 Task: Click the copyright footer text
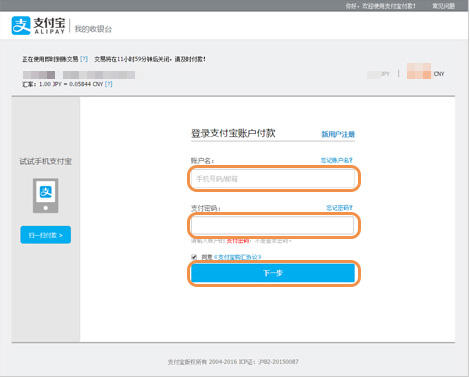(x=233, y=362)
